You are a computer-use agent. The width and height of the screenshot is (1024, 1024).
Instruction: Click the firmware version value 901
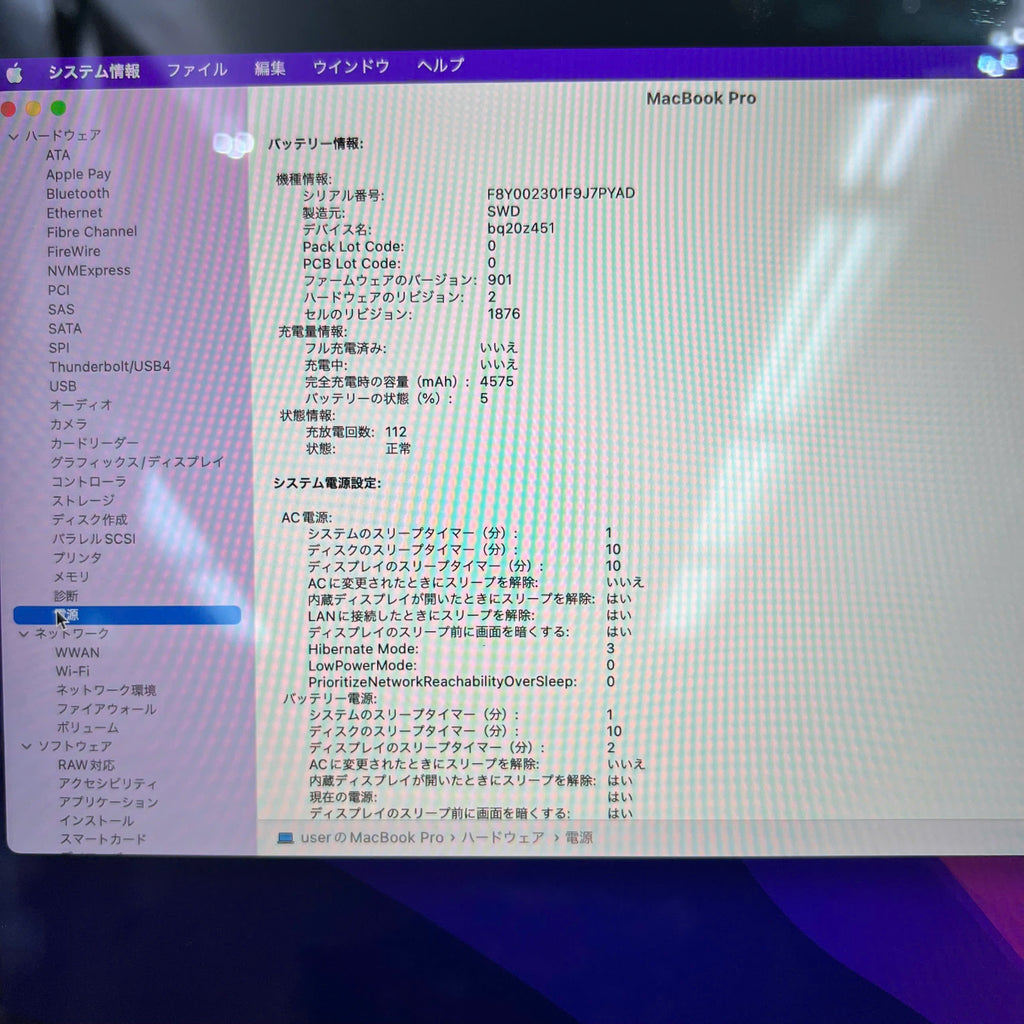500,280
